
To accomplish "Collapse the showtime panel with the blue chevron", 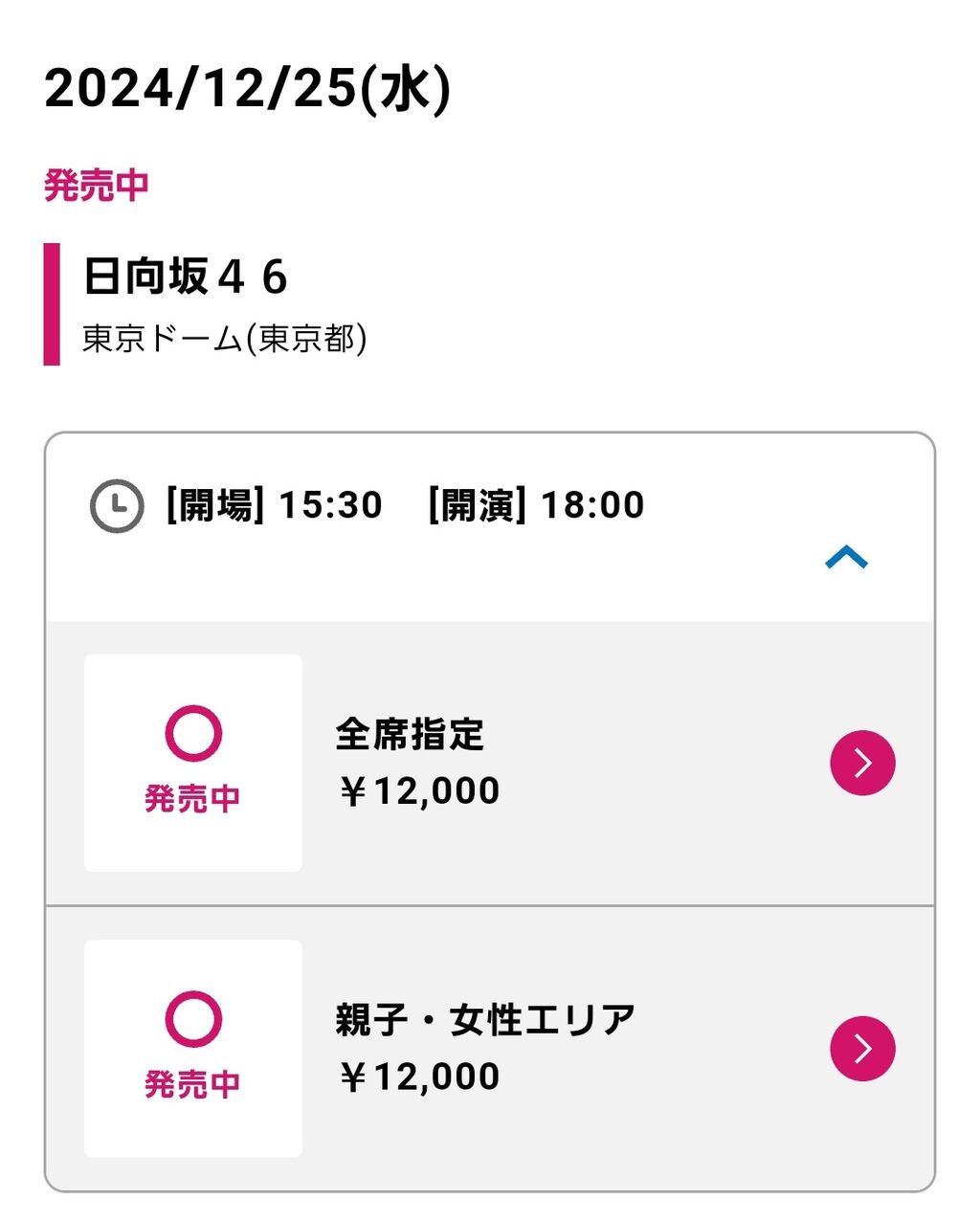I will pyautogui.click(x=846, y=557).
